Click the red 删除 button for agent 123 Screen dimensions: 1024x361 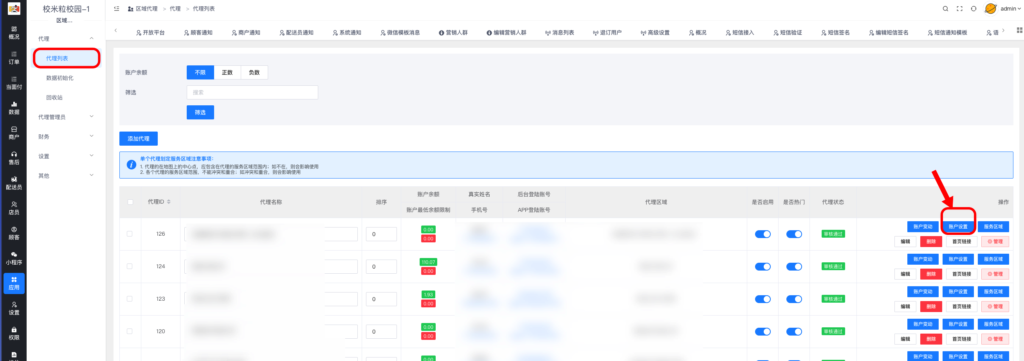click(931, 306)
